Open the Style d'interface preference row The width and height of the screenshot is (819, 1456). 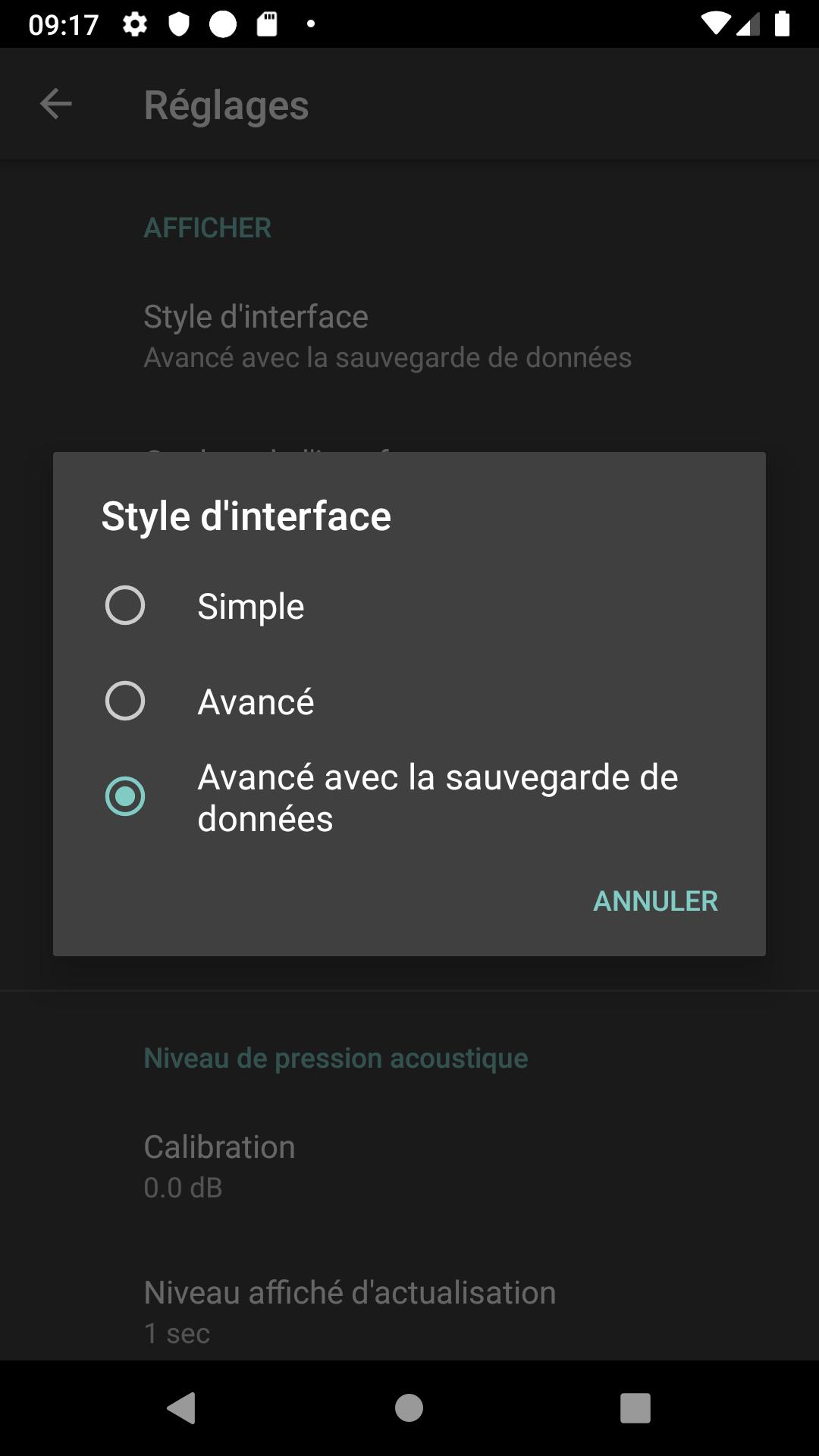click(388, 336)
